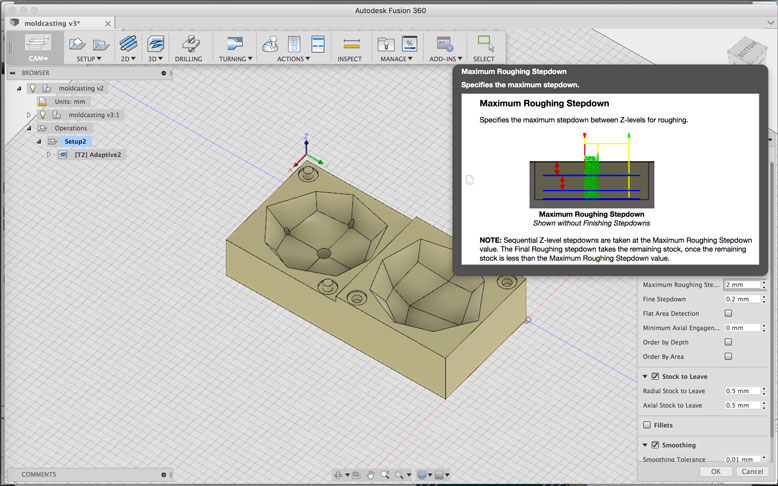Enable the Order by Depth checkbox
The width and height of the screenshot is (778, 486).
click(728, 342)
